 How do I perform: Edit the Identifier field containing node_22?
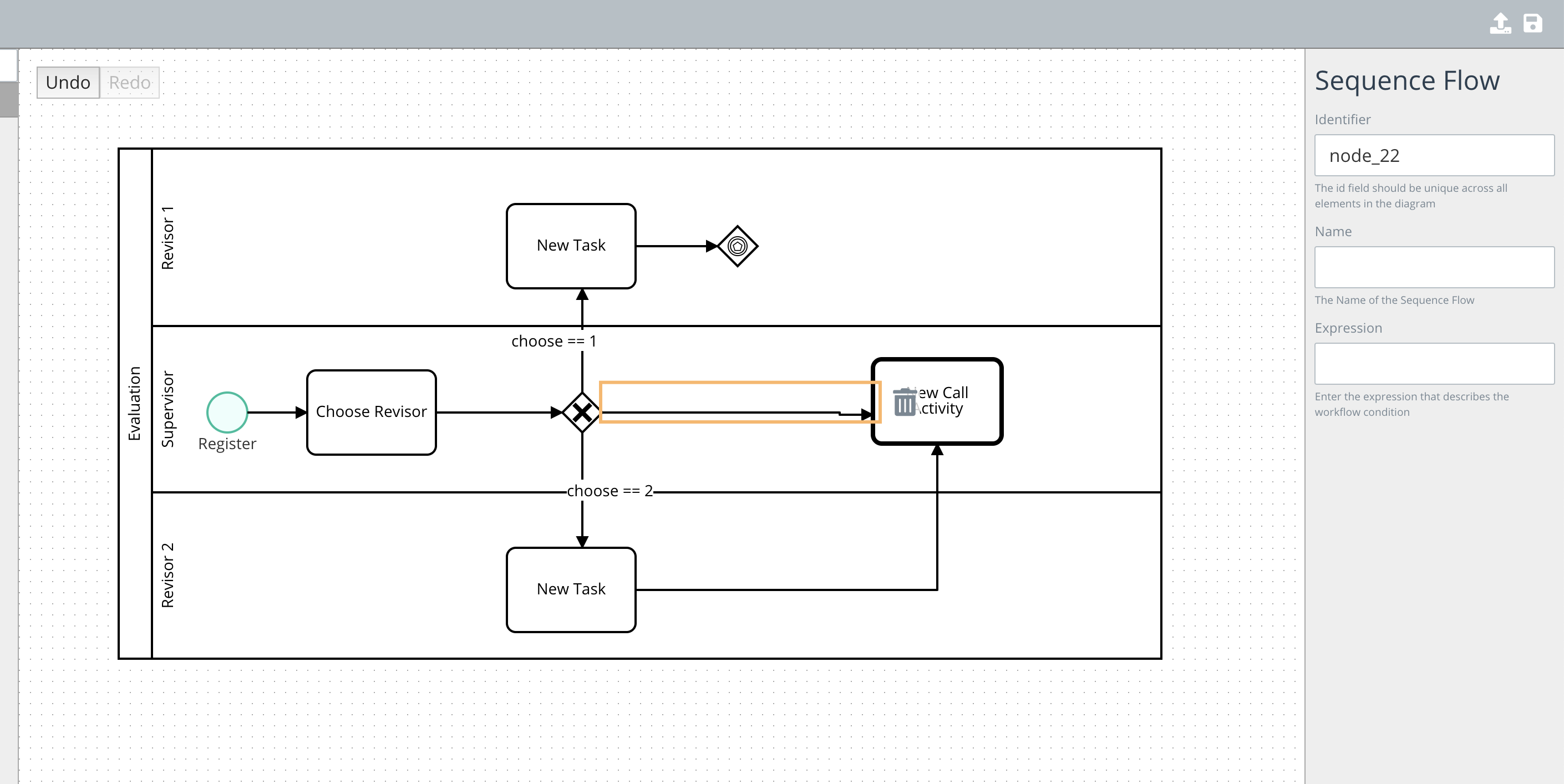[x=1434, y=155]
